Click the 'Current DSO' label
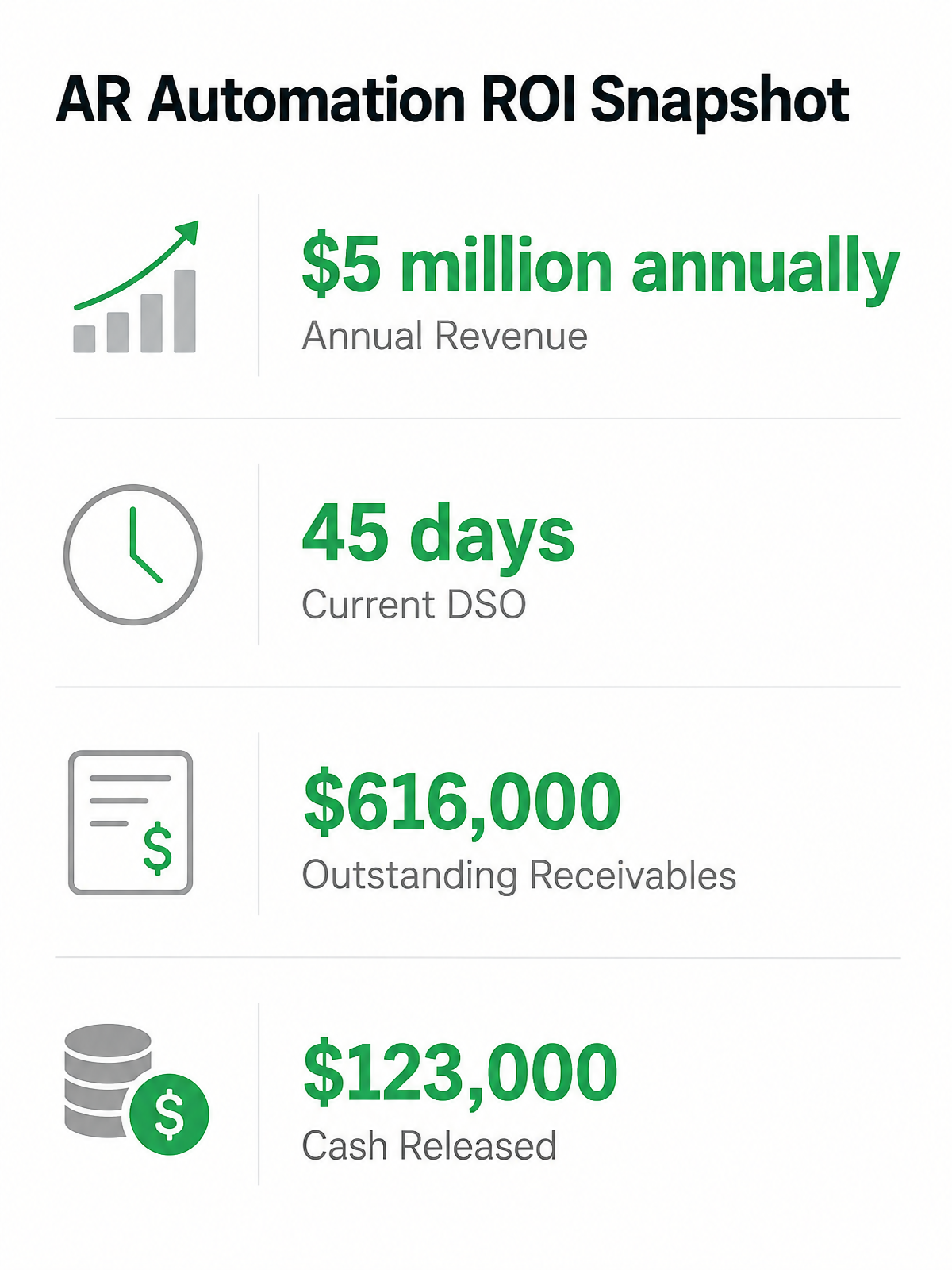 (x=413, y=605)
